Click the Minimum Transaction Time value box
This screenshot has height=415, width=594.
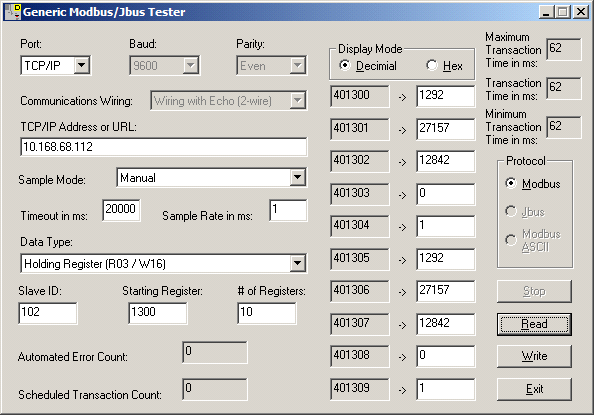coord(564,127)
